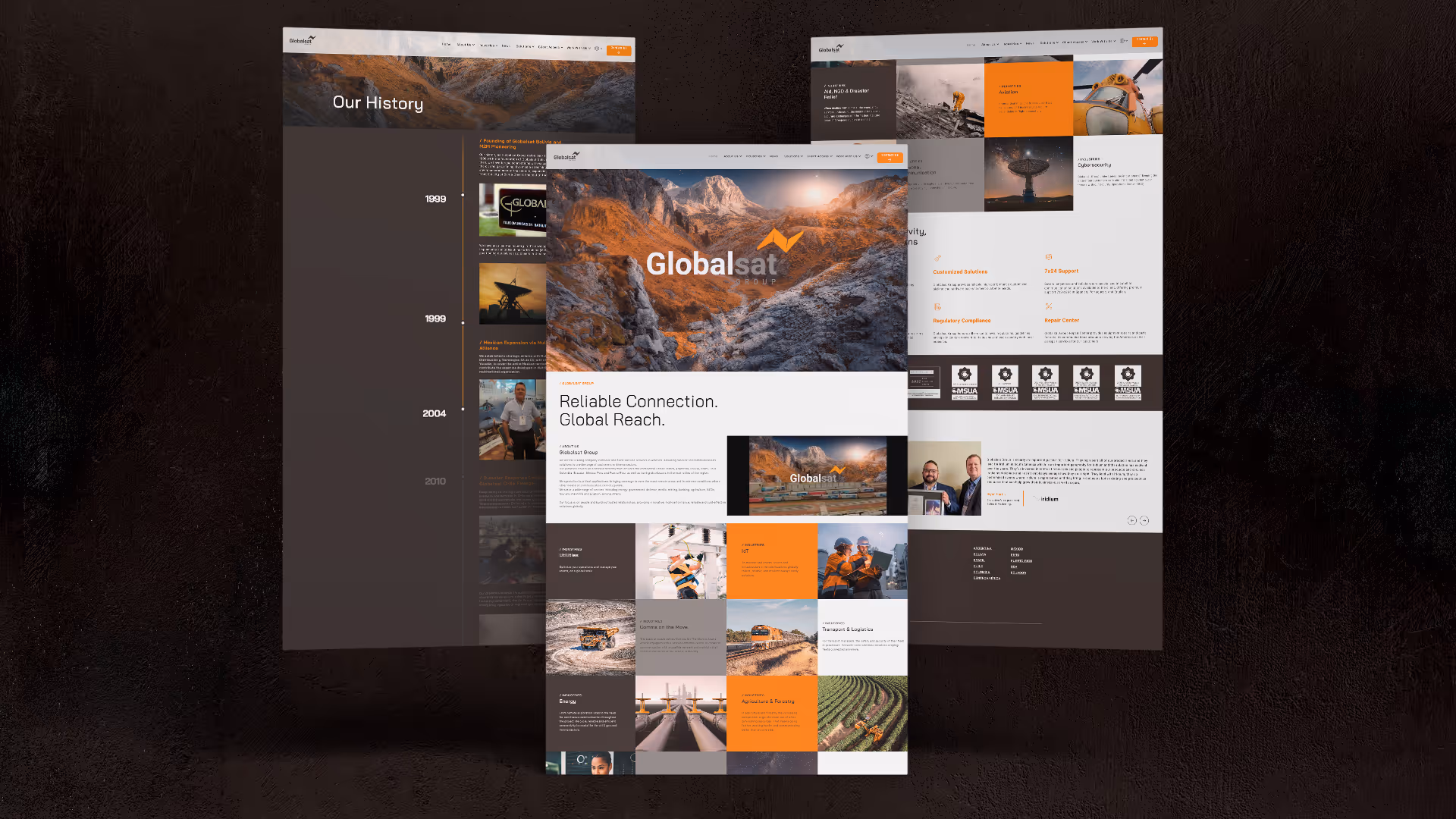Click the Globalsat logo on the right industries page
The width and height of the screenshot is (1456, 819).
[x=831, y=49]
